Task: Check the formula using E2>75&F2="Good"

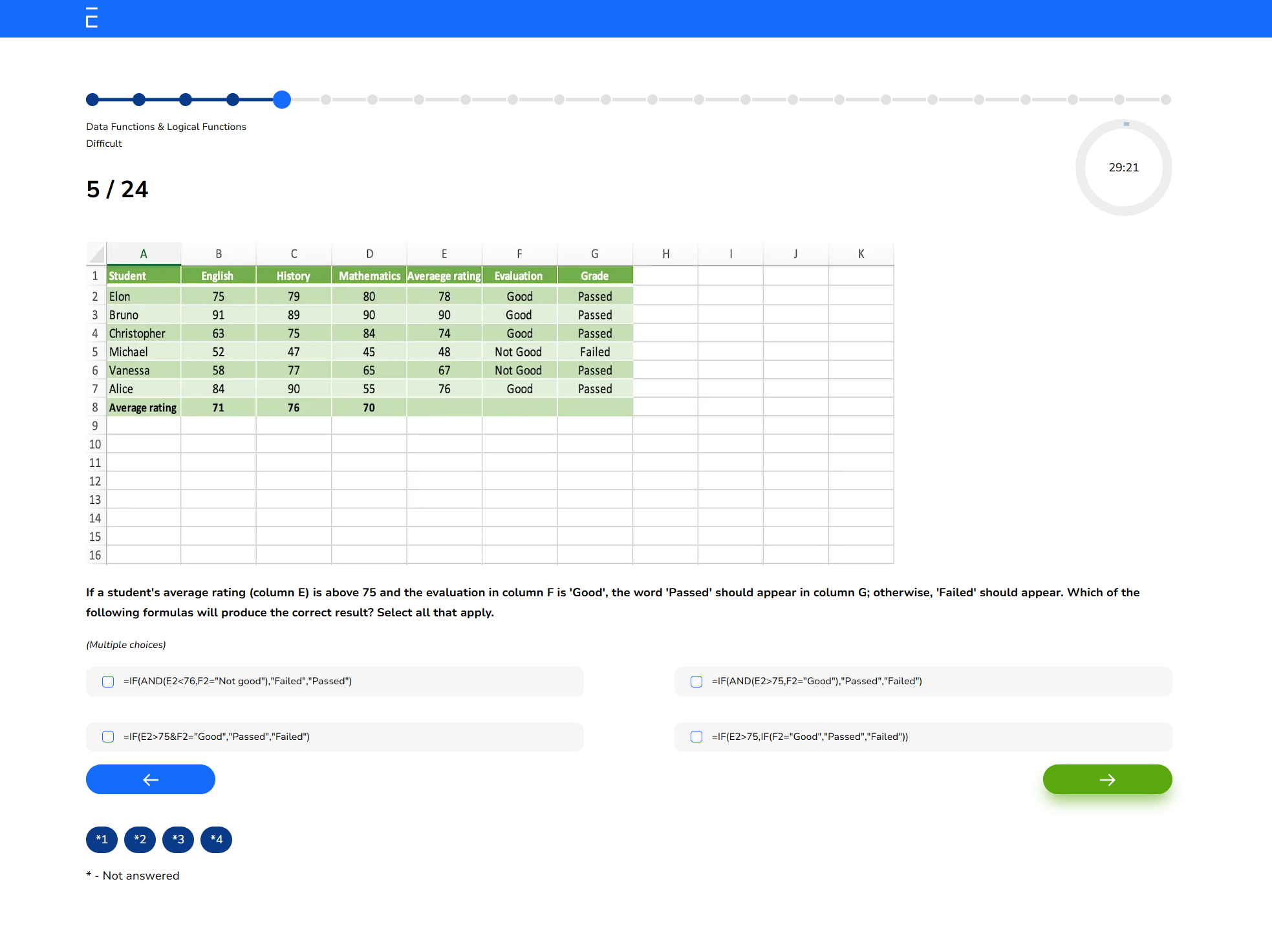Action: tap(107, 737)
